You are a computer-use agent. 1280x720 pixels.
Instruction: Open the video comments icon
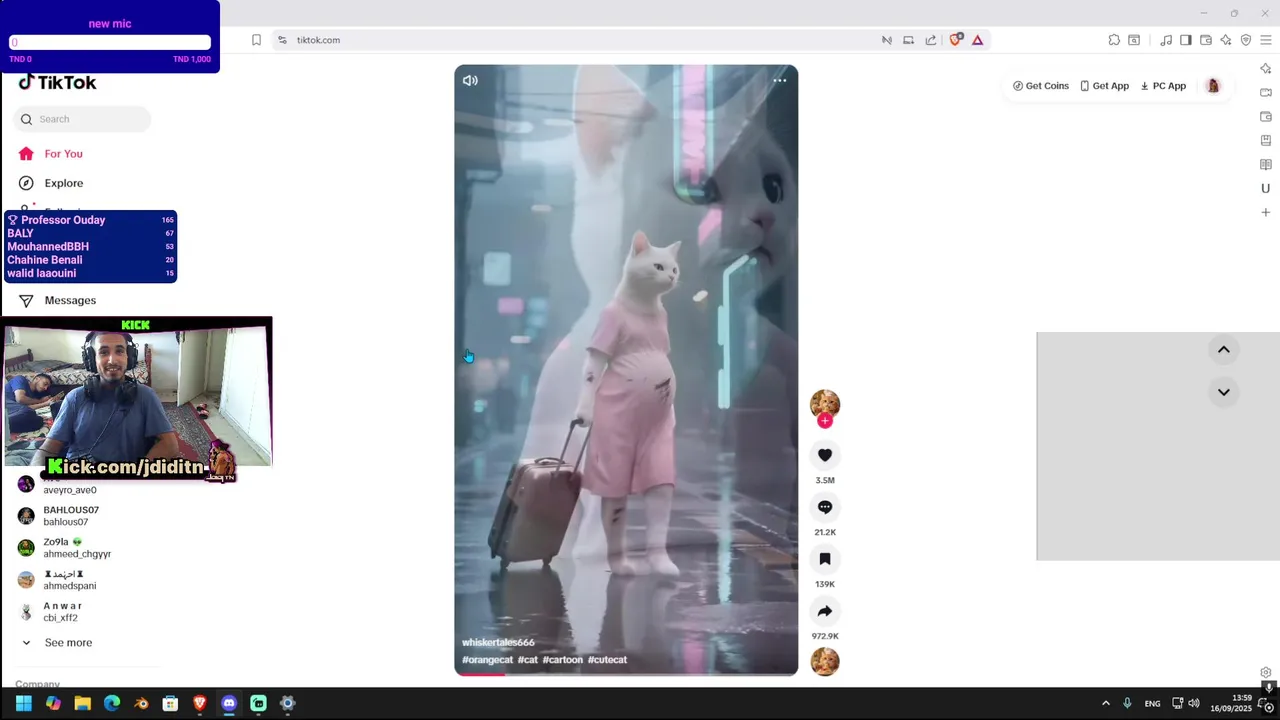(x=825, y=507)
